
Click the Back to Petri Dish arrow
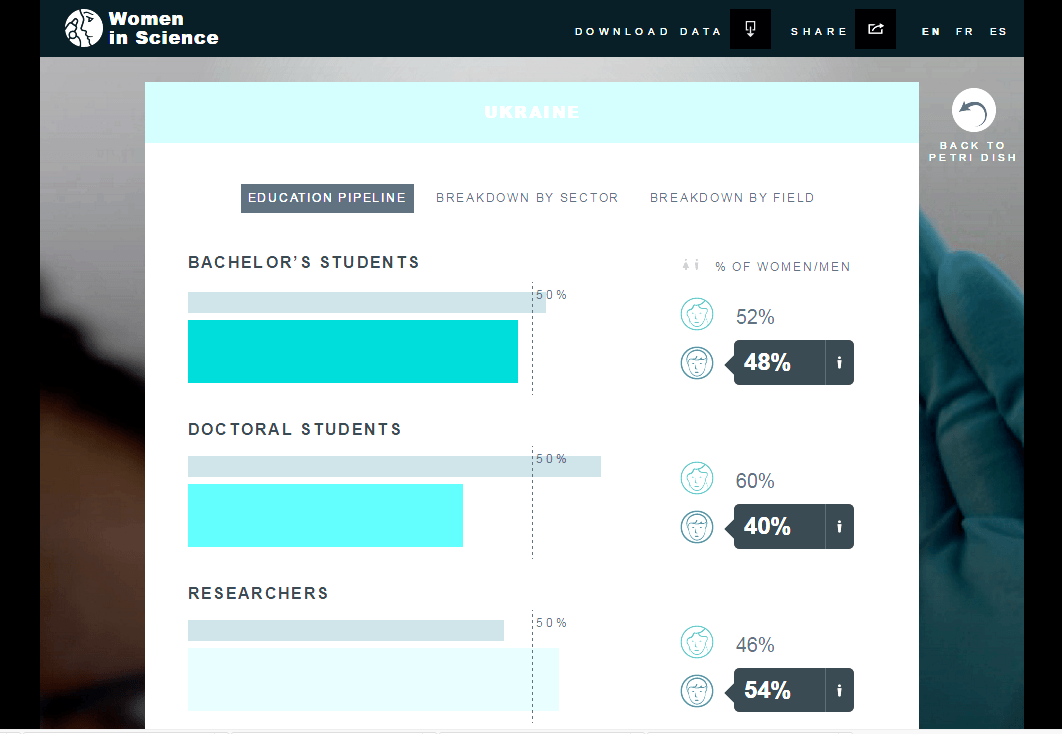coord(973,110)
